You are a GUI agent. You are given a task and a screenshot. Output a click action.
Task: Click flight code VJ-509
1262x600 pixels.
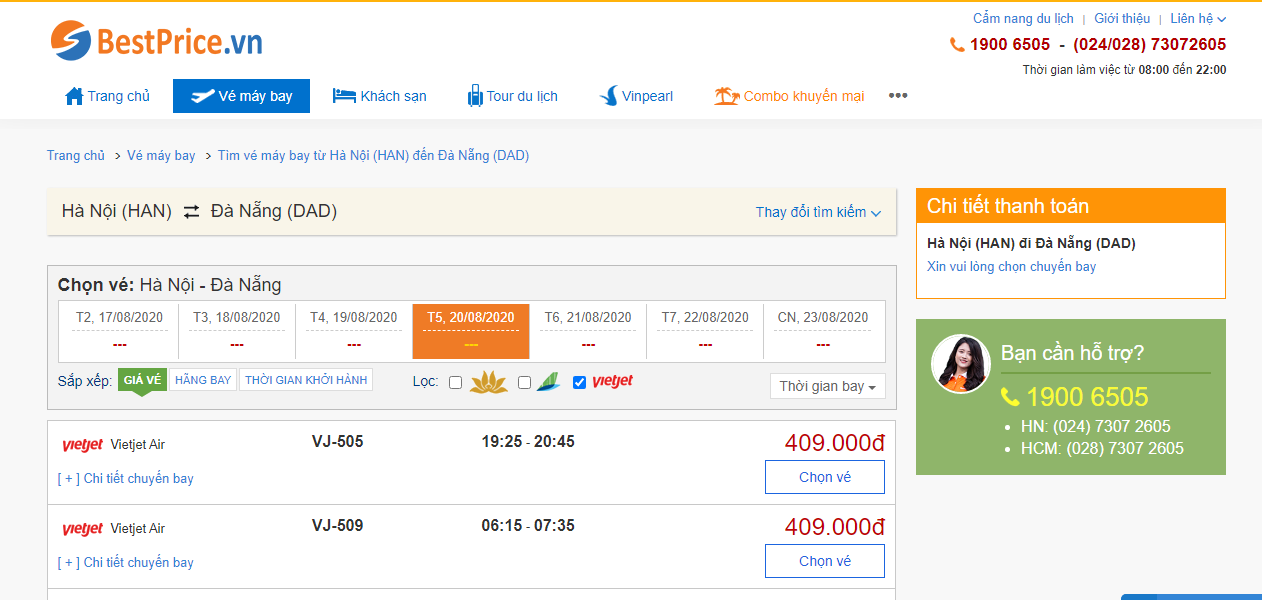[338, 525]
